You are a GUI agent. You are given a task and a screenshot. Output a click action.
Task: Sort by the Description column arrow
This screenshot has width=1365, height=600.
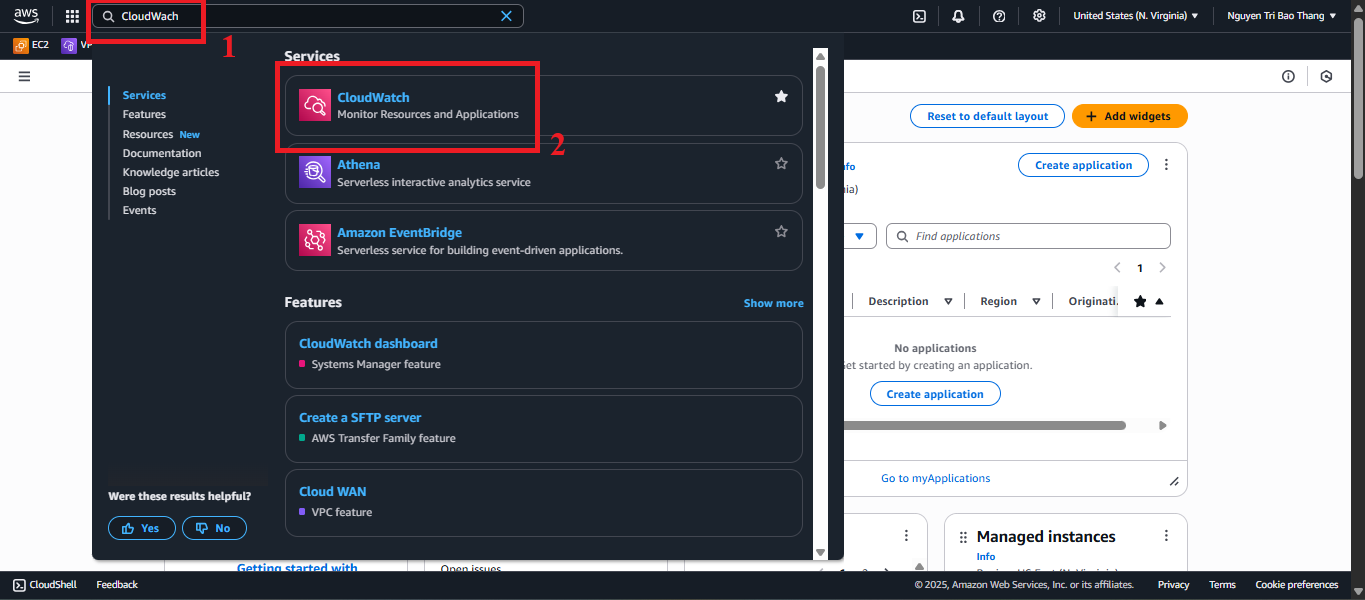948,301
